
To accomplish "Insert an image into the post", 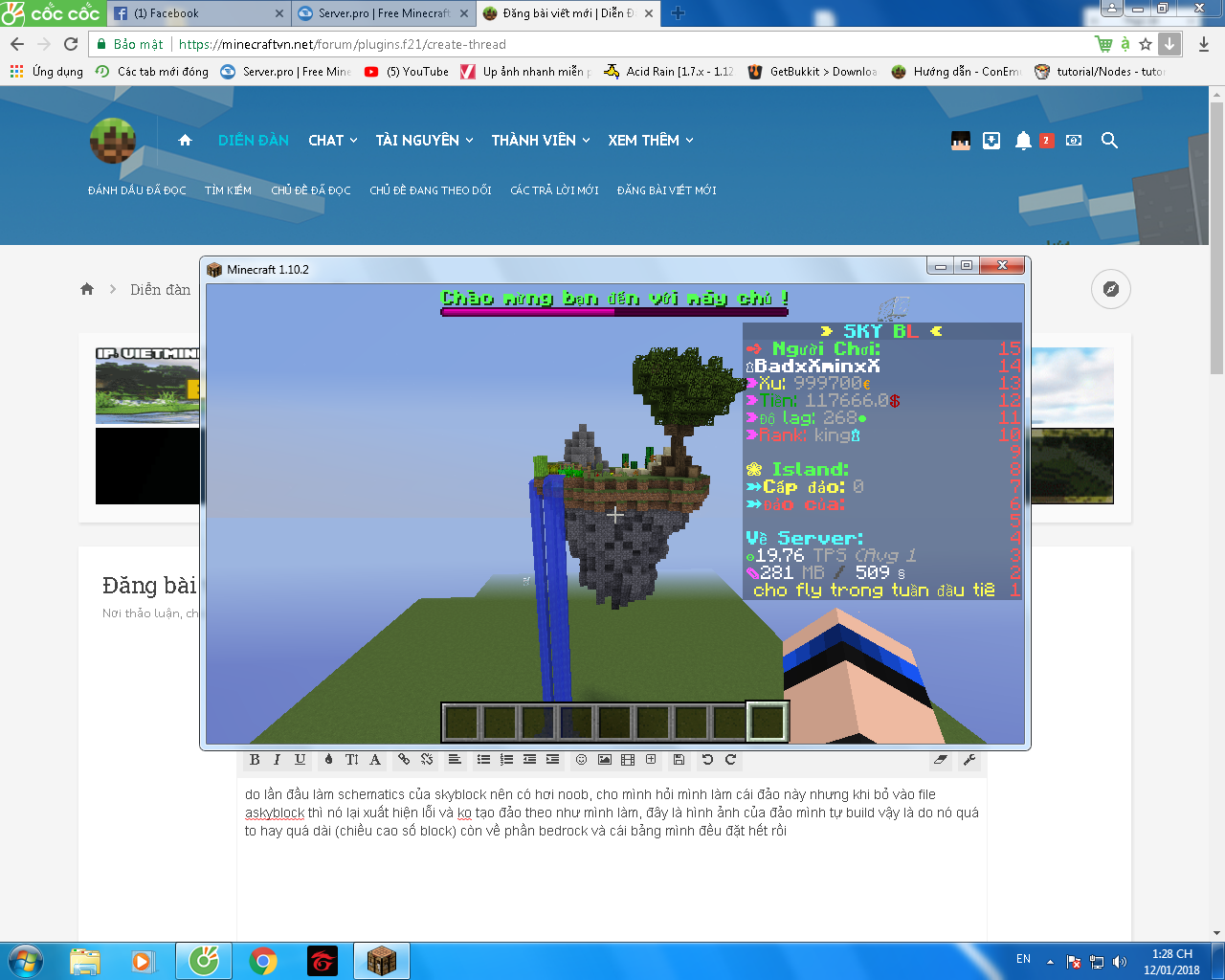I will [x=604, y=760].
